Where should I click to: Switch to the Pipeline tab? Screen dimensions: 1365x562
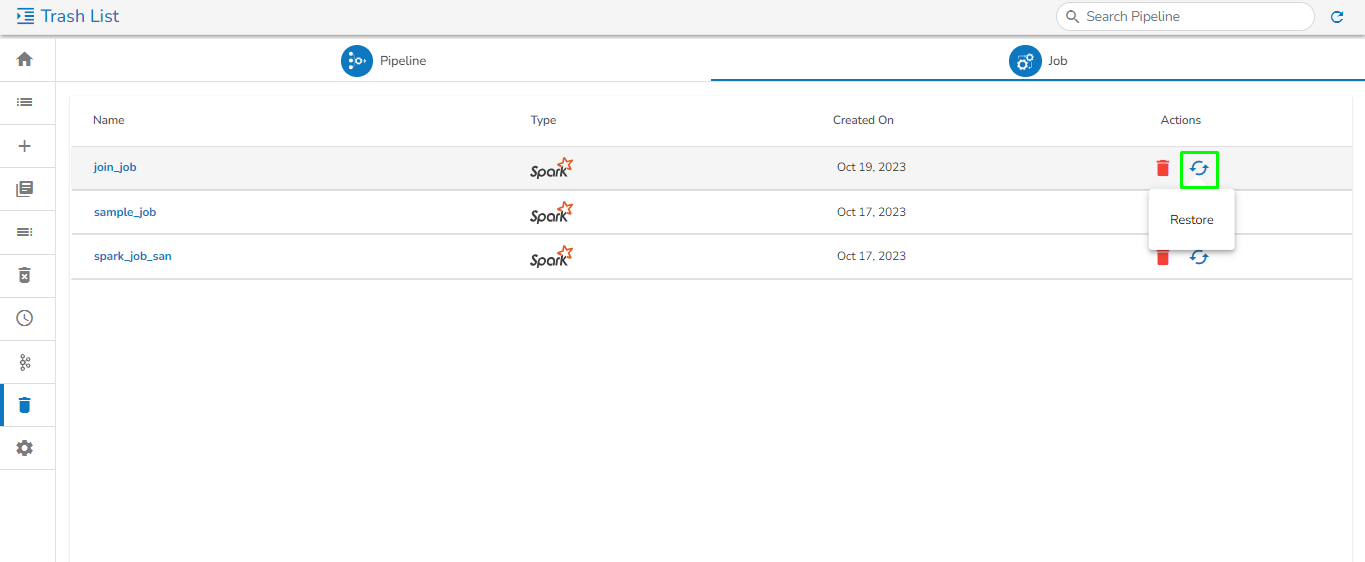point(384,61)
